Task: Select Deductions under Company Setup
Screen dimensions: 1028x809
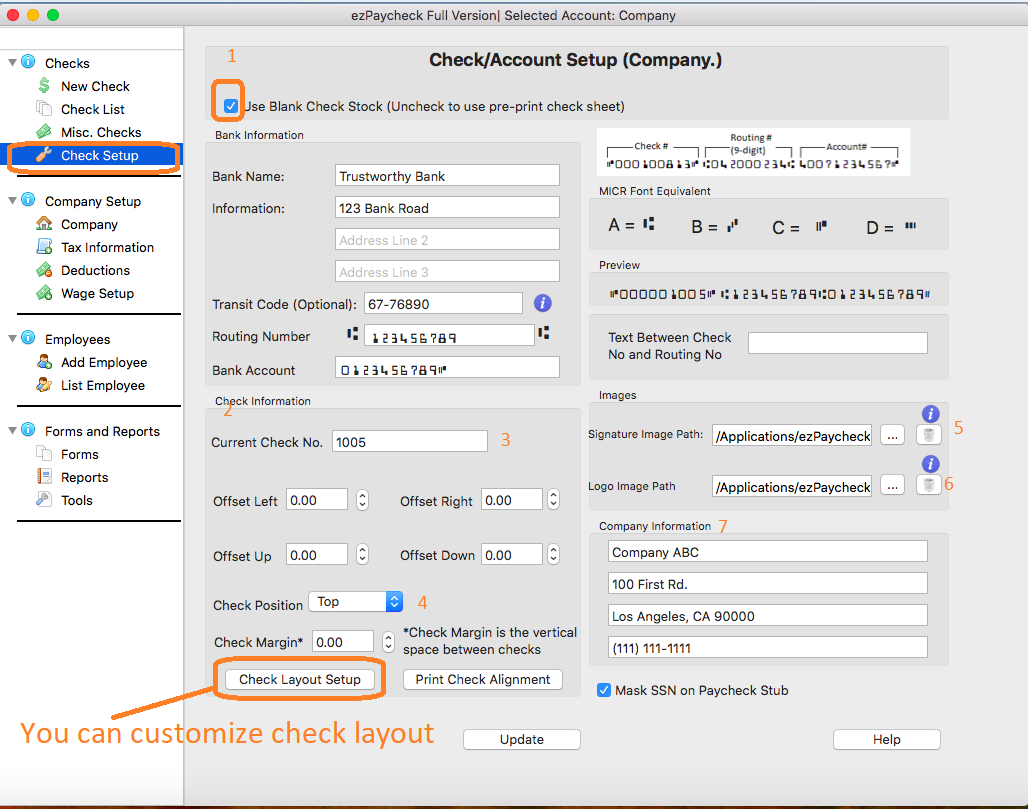Action: 95,270
